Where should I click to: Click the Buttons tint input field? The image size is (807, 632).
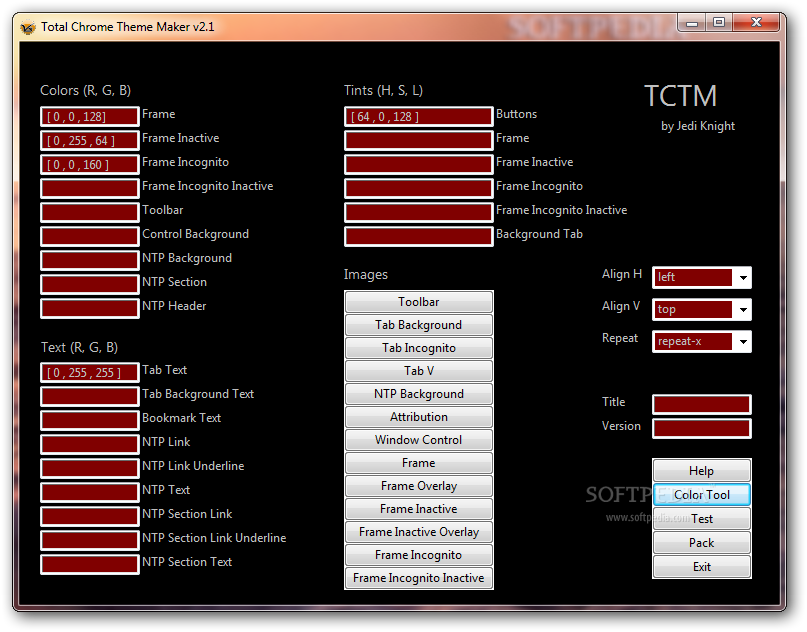click(418, 117)
